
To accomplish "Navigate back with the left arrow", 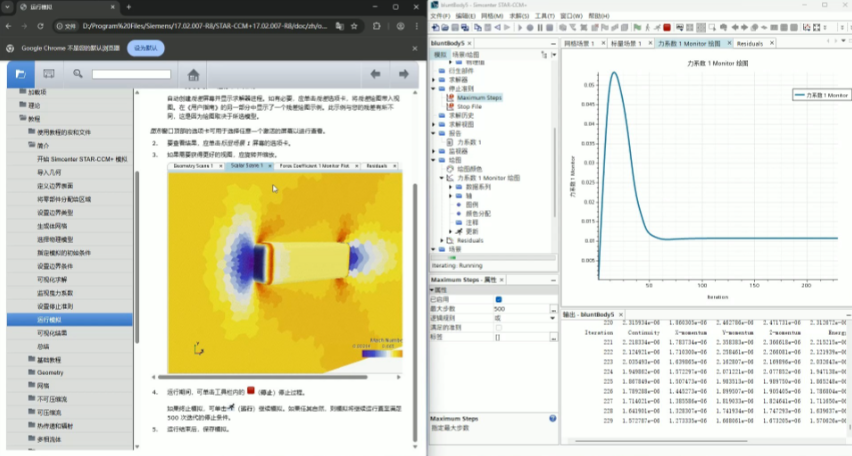I will click(375, 73).
